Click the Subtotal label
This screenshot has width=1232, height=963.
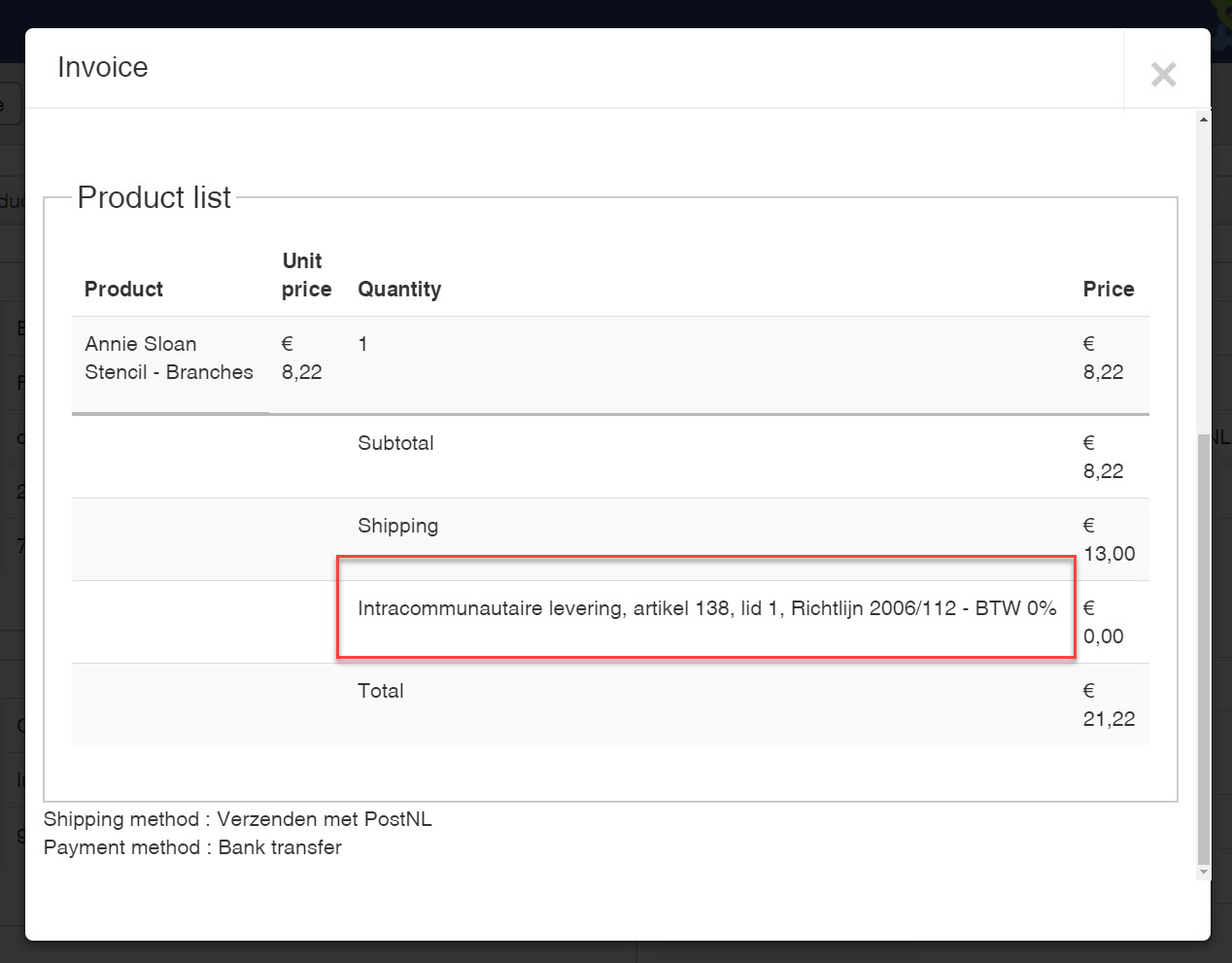click(395, 443)
